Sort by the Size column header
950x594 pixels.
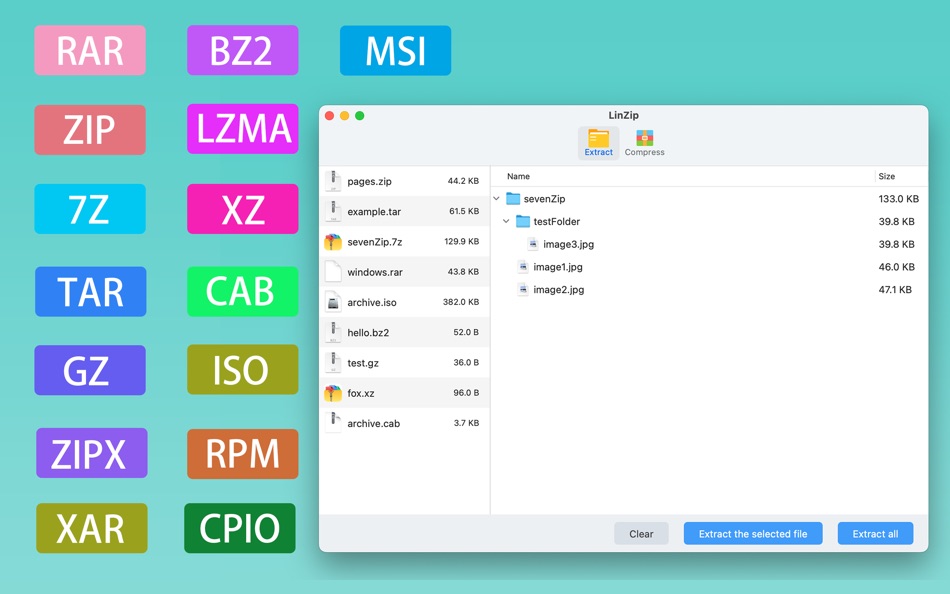pyautogui.click(x=886, y=176)
